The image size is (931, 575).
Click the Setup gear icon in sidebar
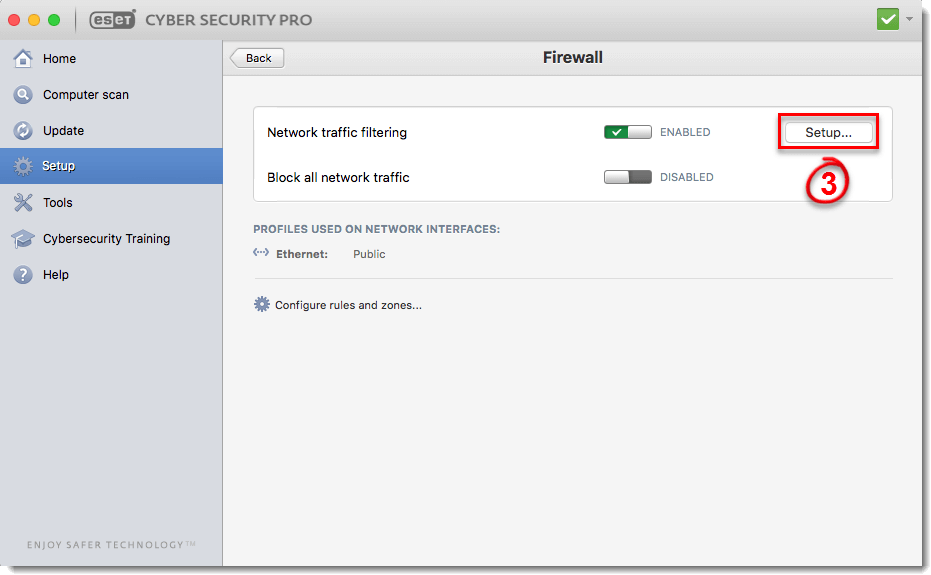click(x=23, y=166)
